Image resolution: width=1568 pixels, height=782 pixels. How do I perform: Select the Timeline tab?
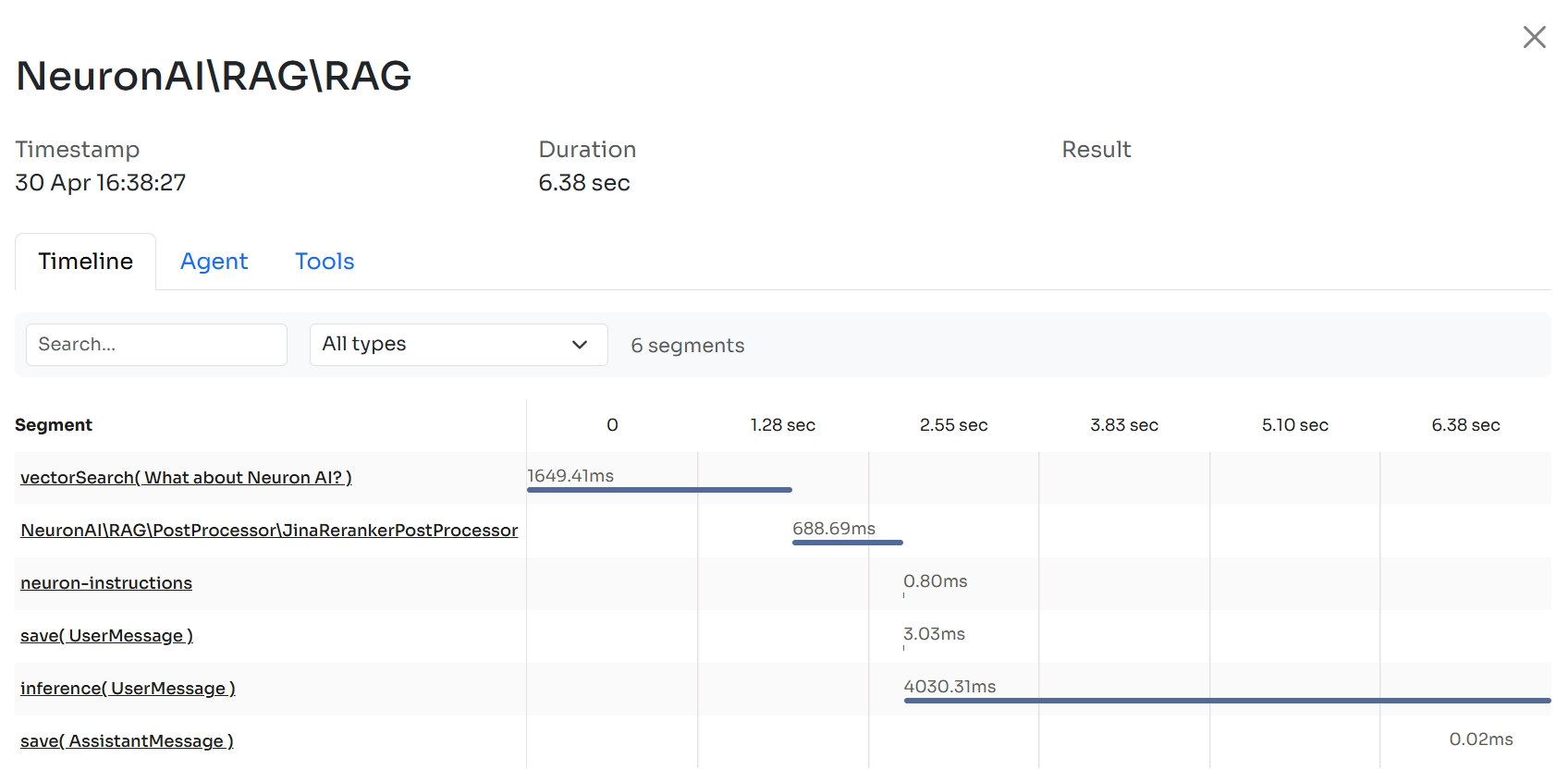(x=85, y=262)
